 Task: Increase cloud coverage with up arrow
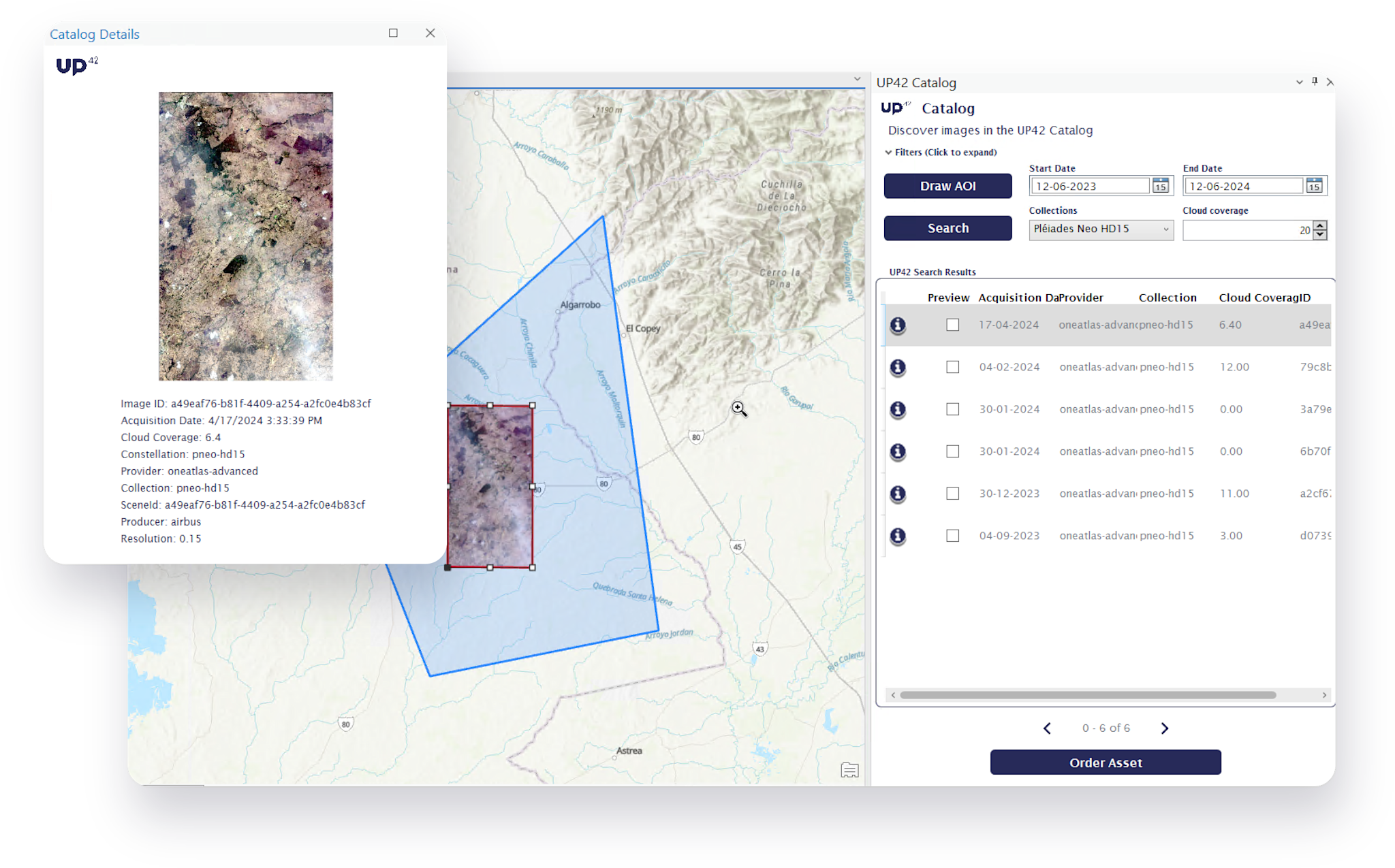pos(1320,225)
